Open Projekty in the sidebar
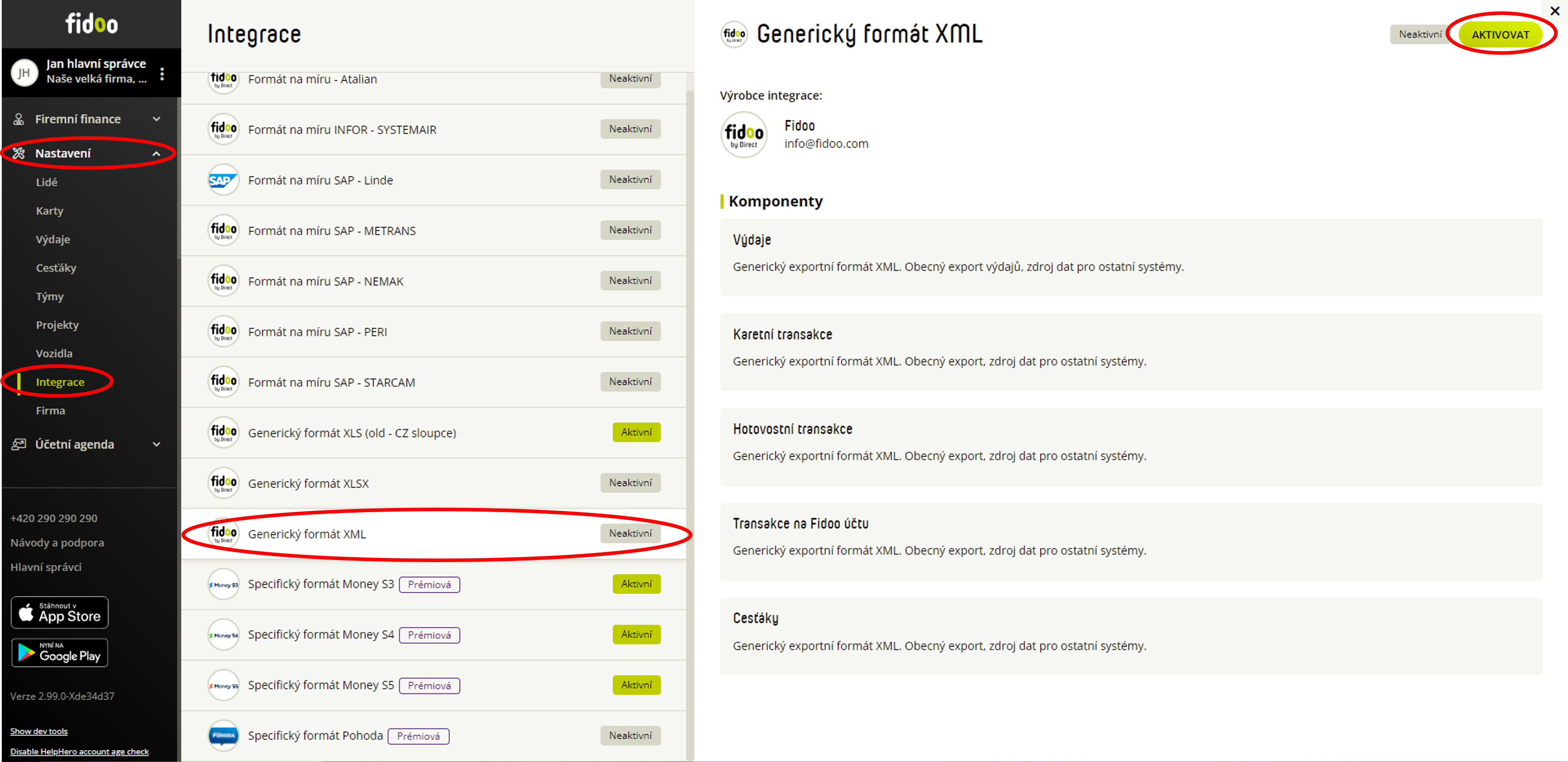 click(57, 325)
